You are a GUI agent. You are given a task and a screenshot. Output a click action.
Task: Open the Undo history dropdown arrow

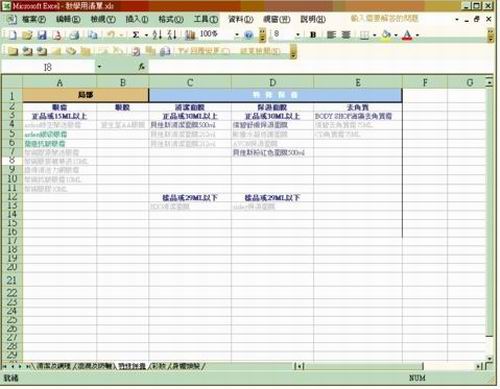122,35
